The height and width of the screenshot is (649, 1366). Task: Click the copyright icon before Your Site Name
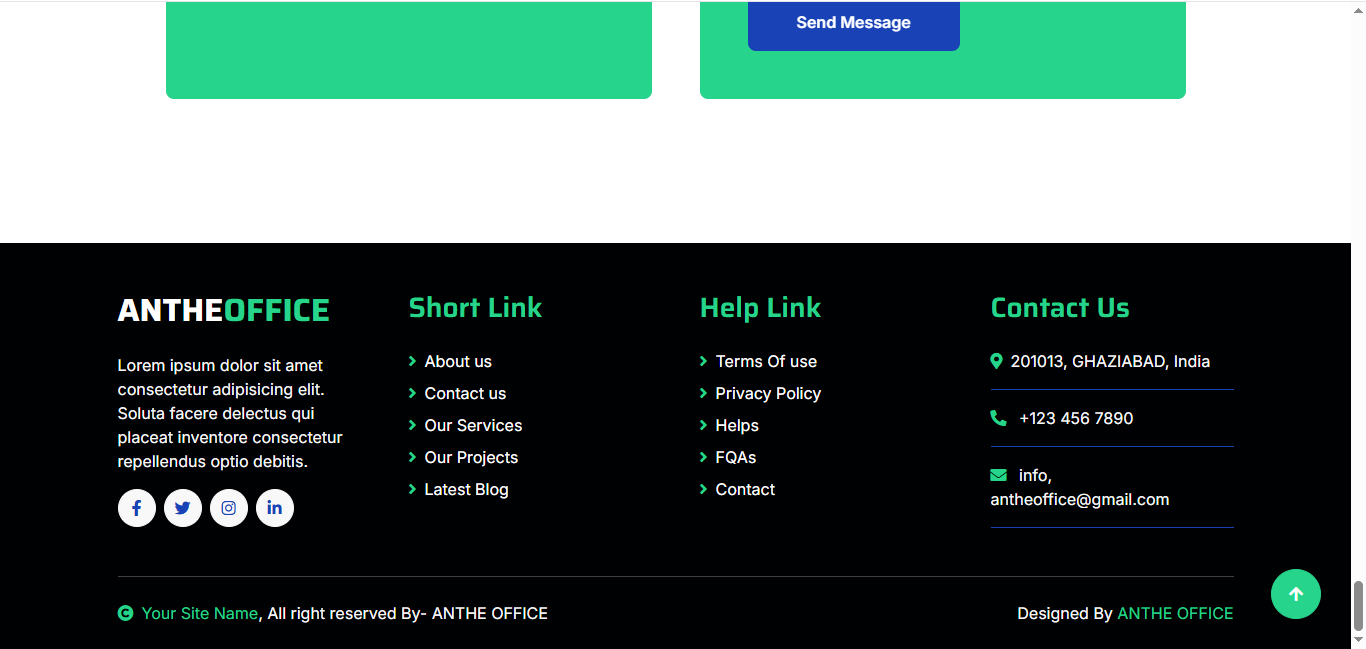[125, 613]
